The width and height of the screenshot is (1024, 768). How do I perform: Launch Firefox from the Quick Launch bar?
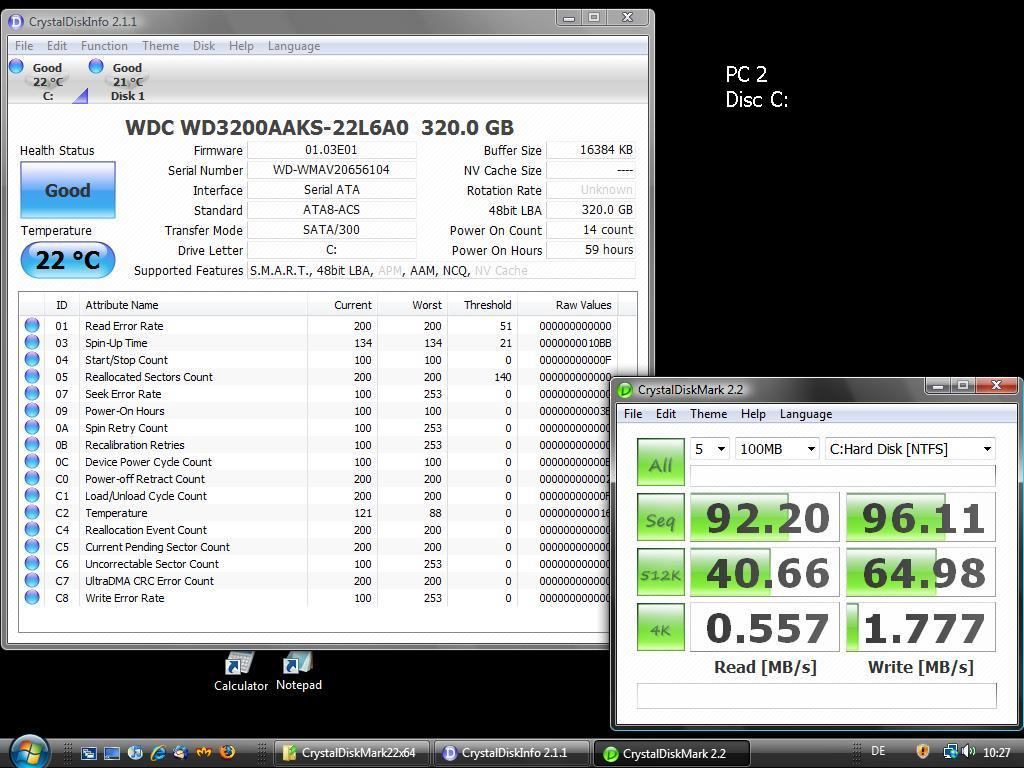coord(227,752)
